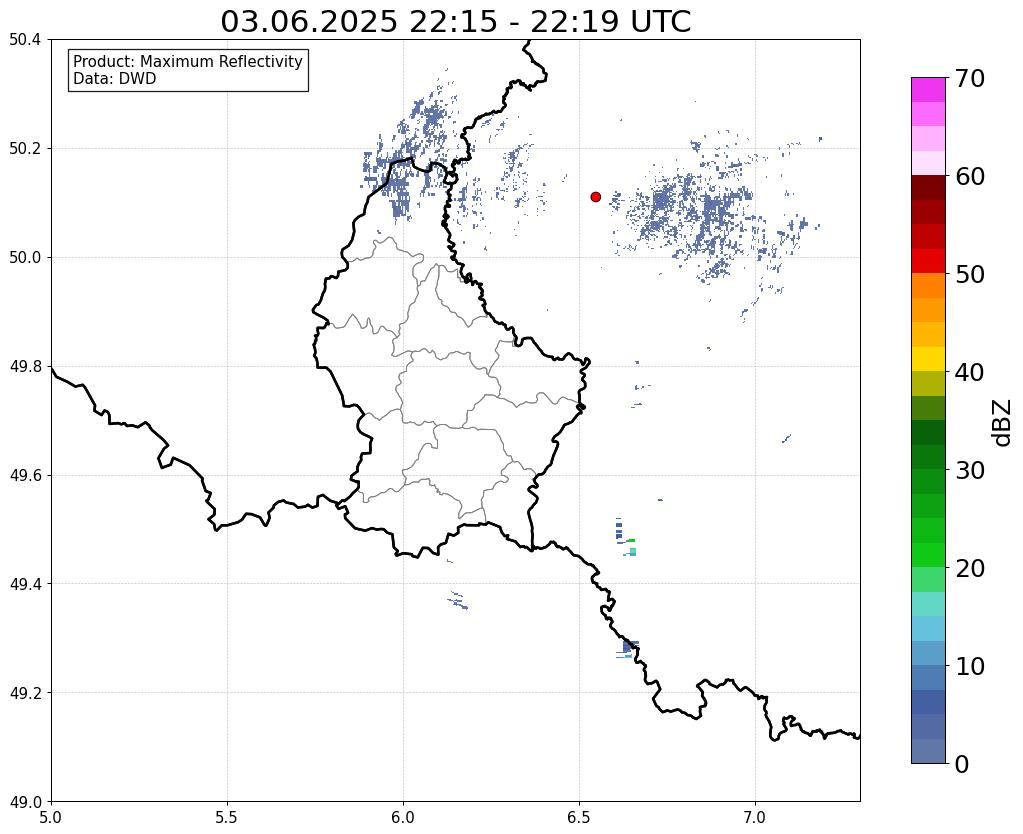Click the 49.4 latitude axis label

click(x=25, y=584)
